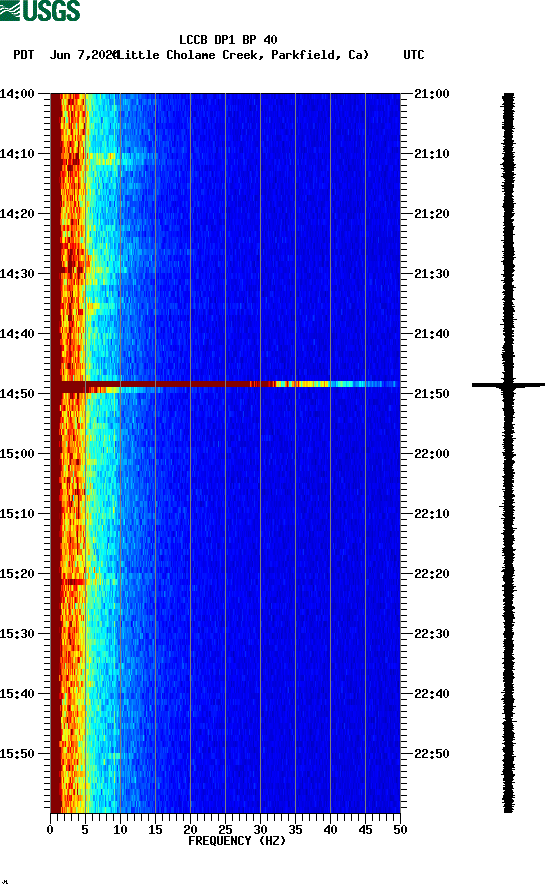
Task: Click the 30 Hz frequency tick label
Action: pyautogui.click(x=260, y=830)
